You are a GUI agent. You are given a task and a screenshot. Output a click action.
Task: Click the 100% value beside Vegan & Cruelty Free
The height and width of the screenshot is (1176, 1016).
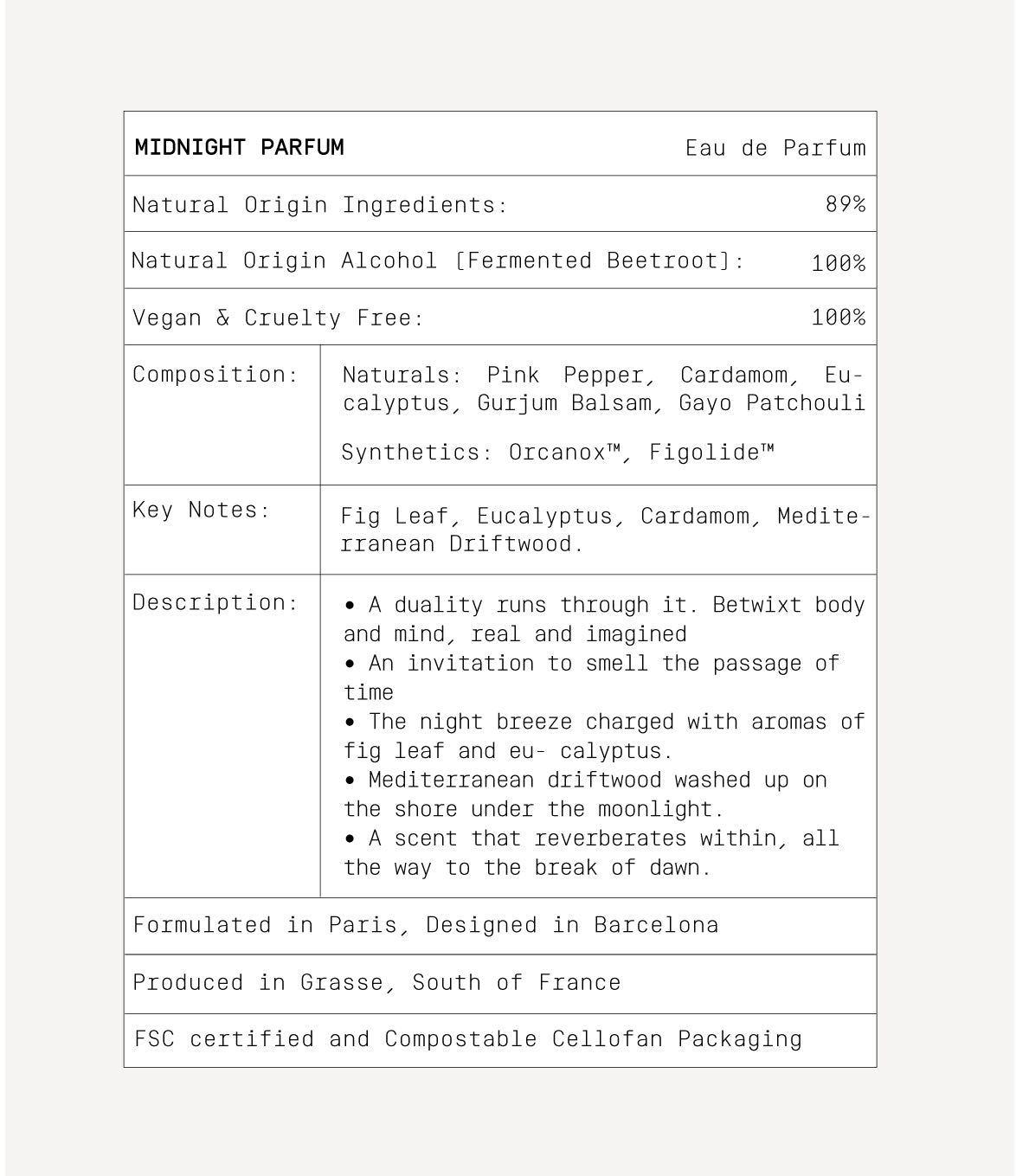tap(838, 318)
